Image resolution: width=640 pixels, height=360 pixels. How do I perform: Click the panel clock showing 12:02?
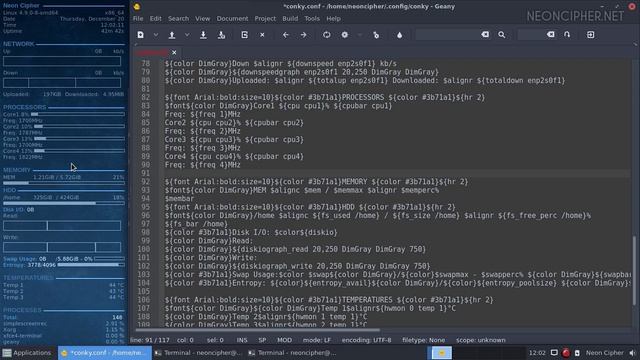(537, 353)
